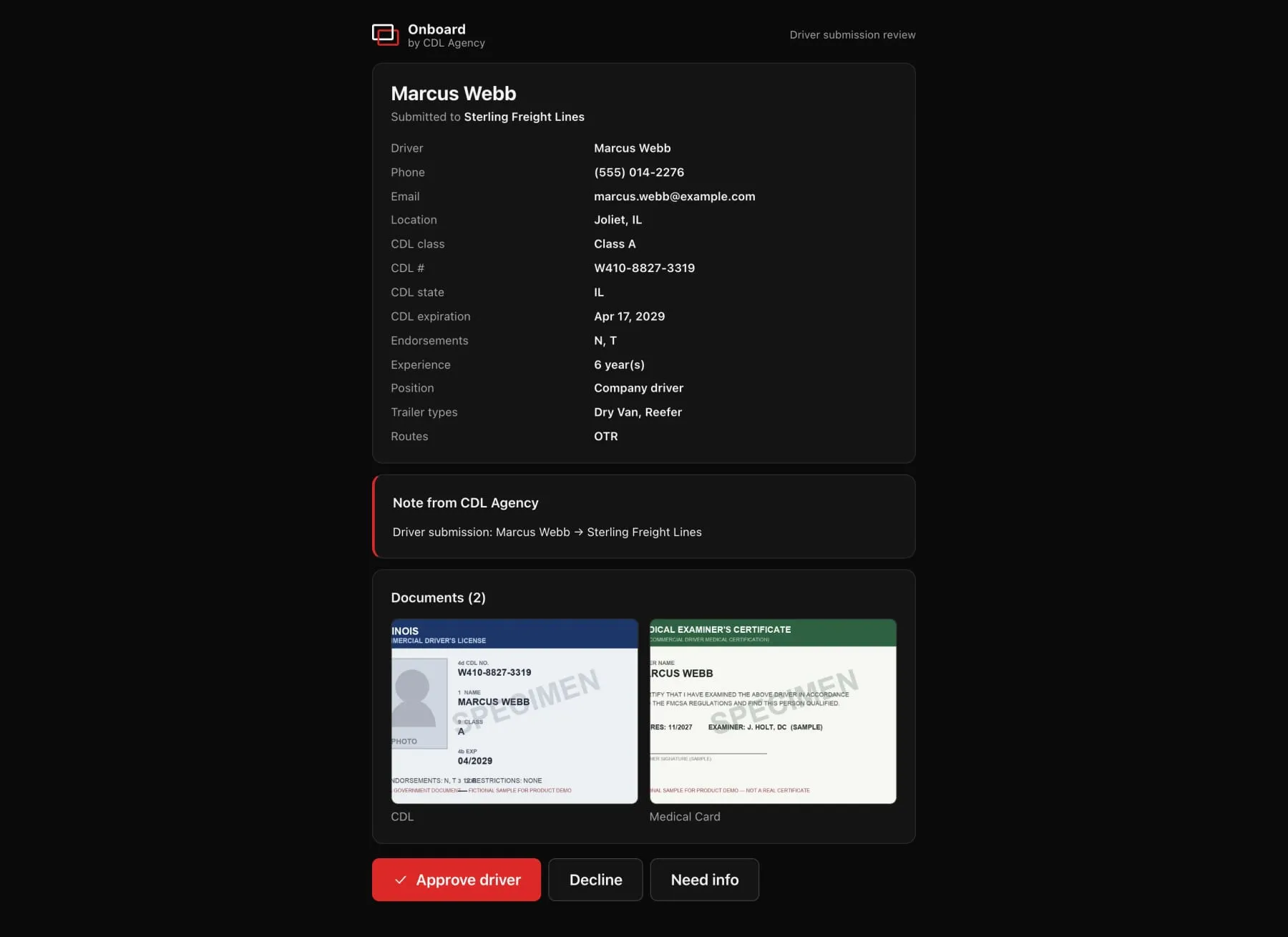Request more details with Need info

705,880
